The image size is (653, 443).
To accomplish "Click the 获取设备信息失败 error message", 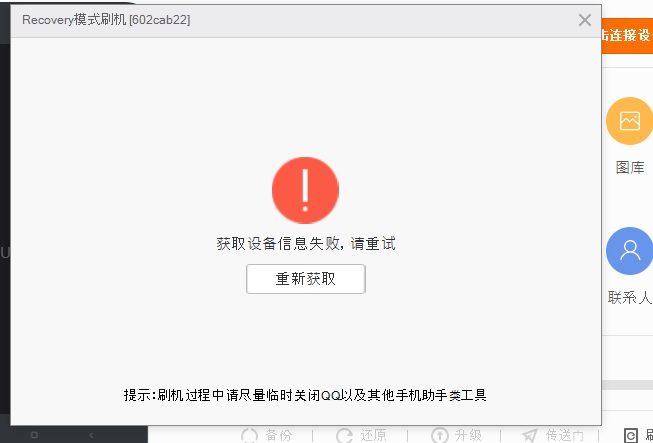I will coord(306,244).
